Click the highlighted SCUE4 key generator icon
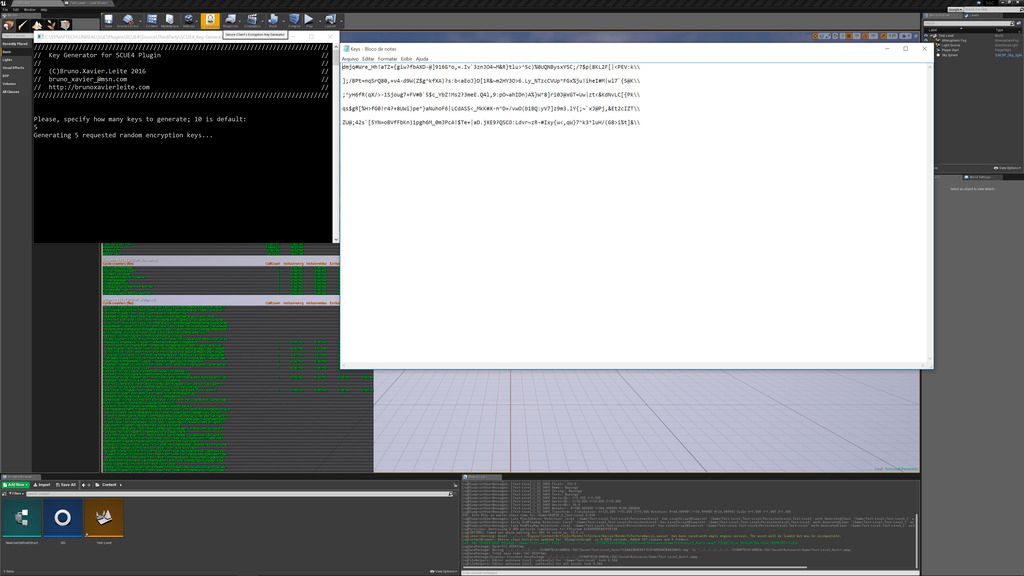 (210, 20)
